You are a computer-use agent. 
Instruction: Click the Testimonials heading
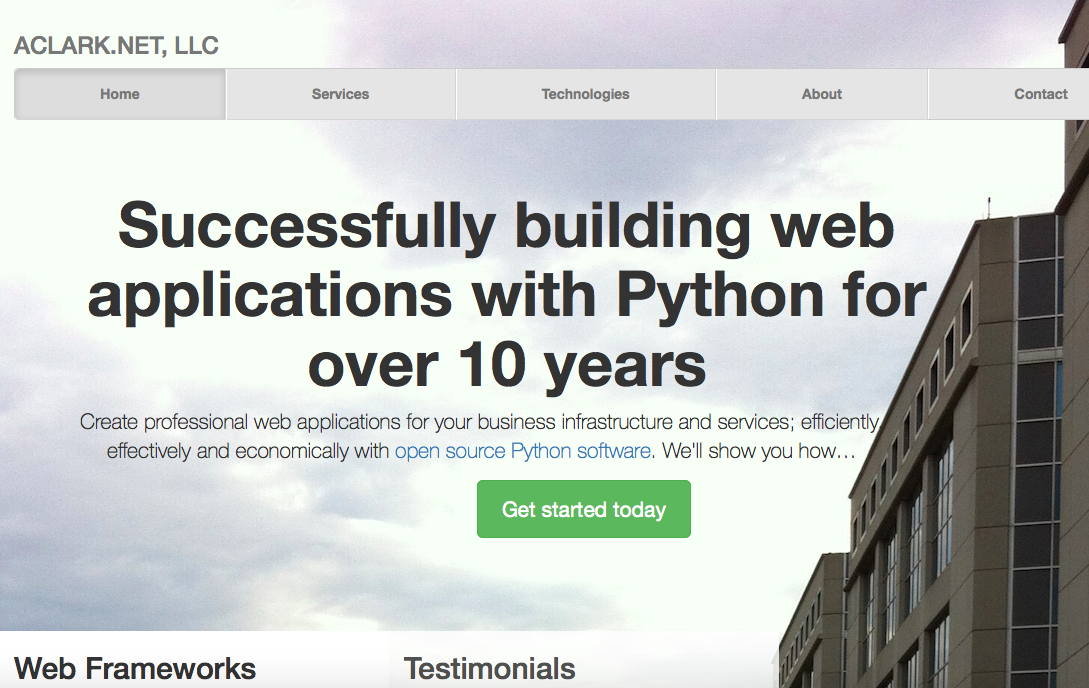(490, 669)
